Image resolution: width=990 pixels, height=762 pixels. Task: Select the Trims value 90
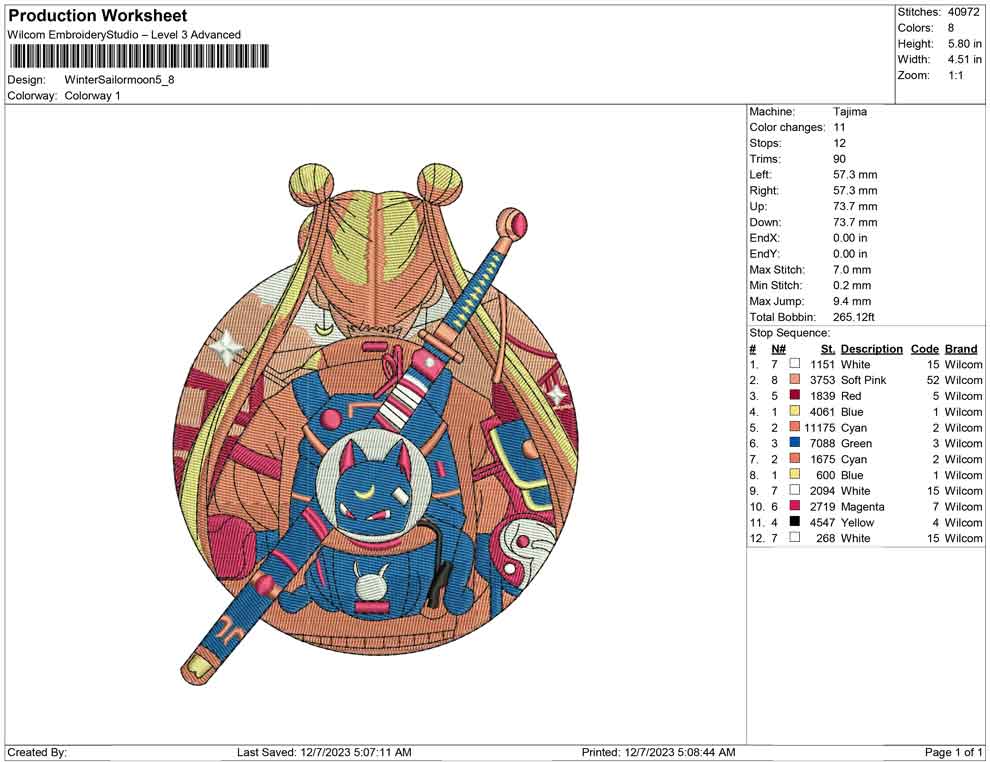point(839,159)
